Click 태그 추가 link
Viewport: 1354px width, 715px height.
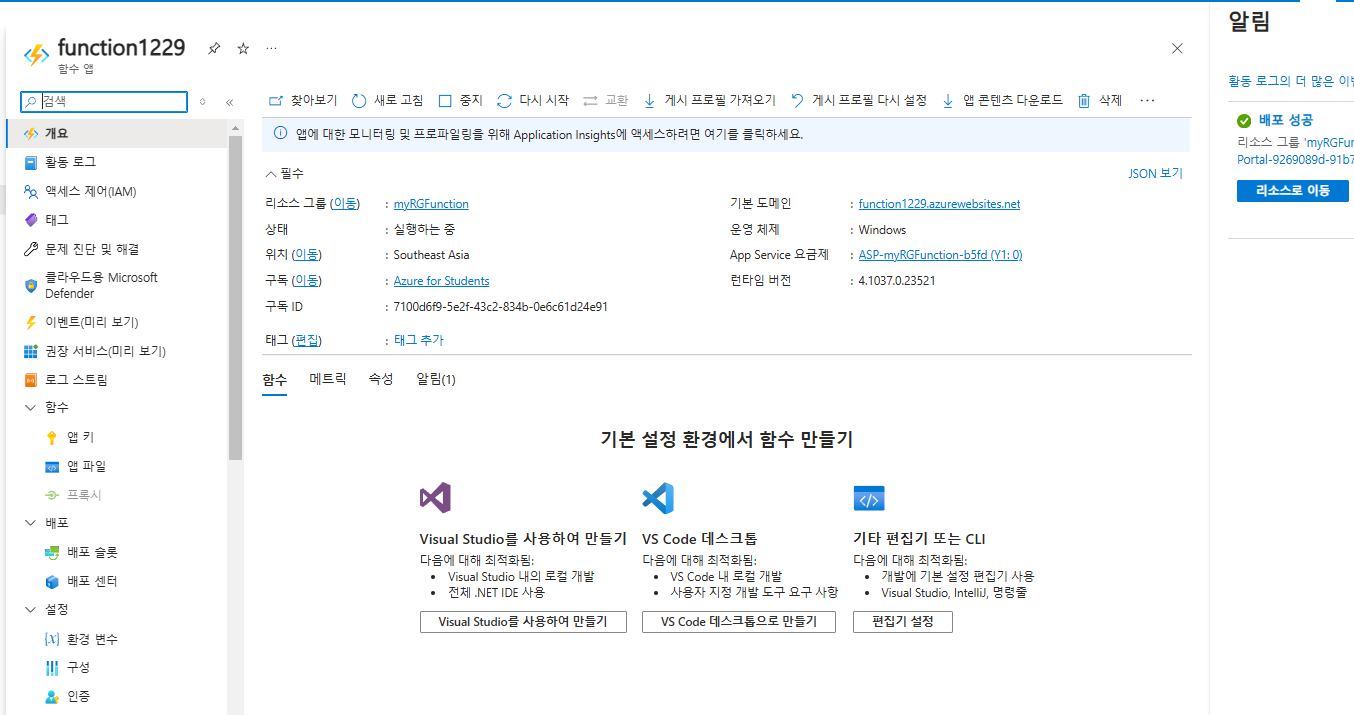pyautogui.click(x=419, y=340)
